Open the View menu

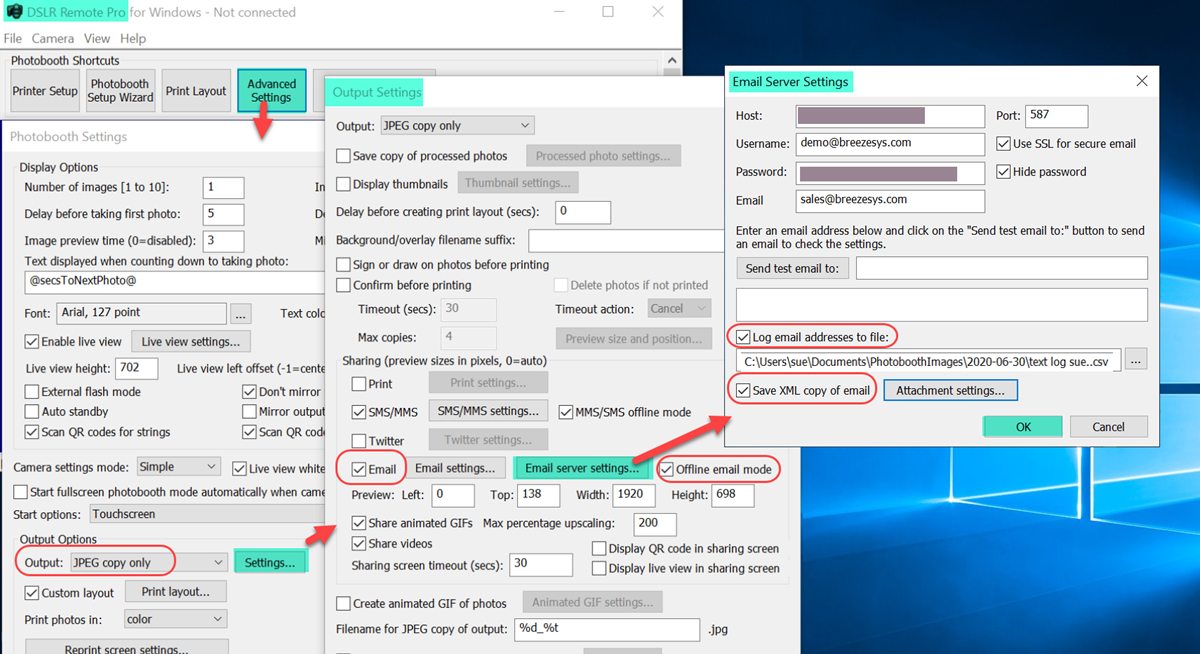pos(97,38)
